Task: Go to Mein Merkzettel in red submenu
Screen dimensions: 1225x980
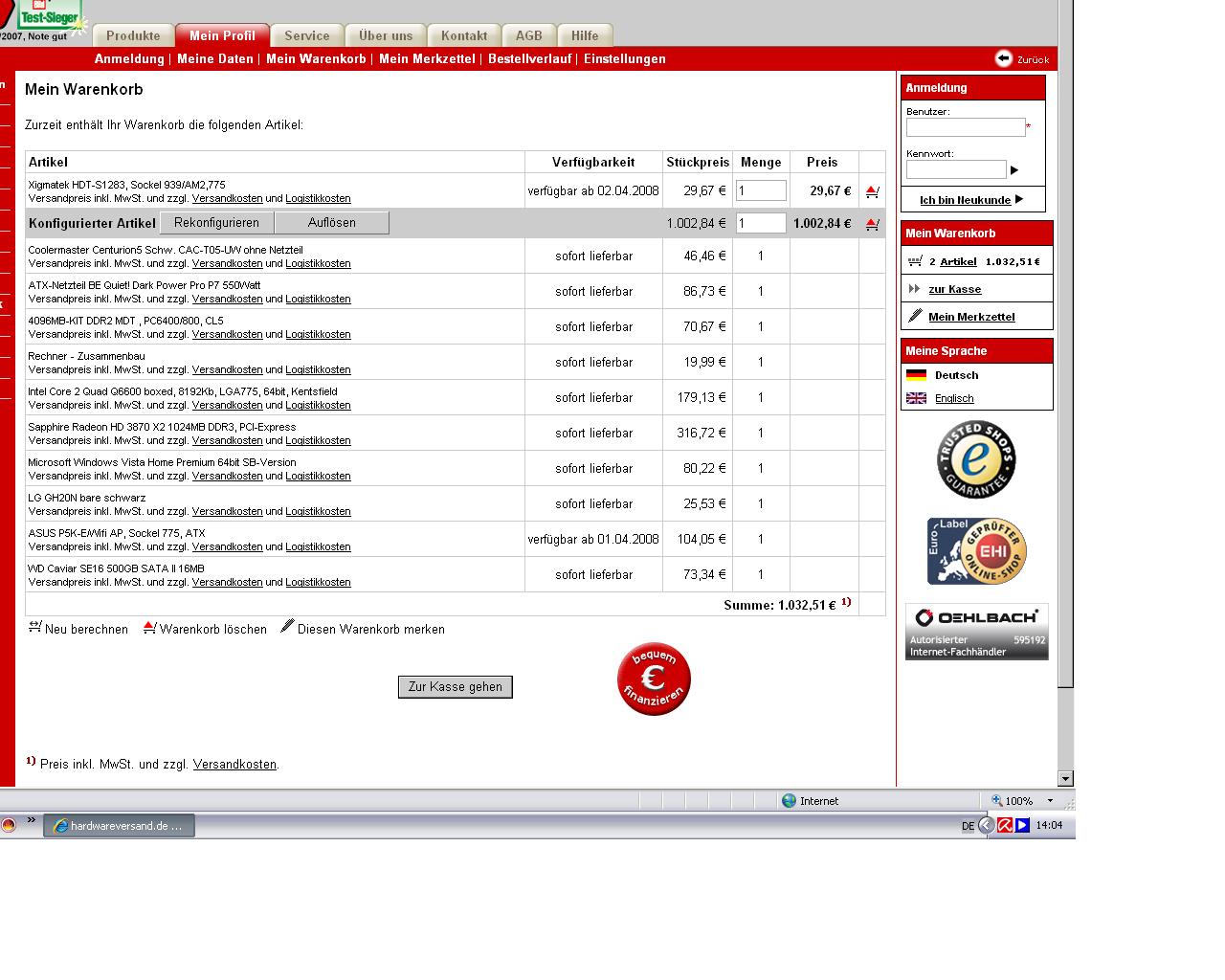Action: pos(427,58)
